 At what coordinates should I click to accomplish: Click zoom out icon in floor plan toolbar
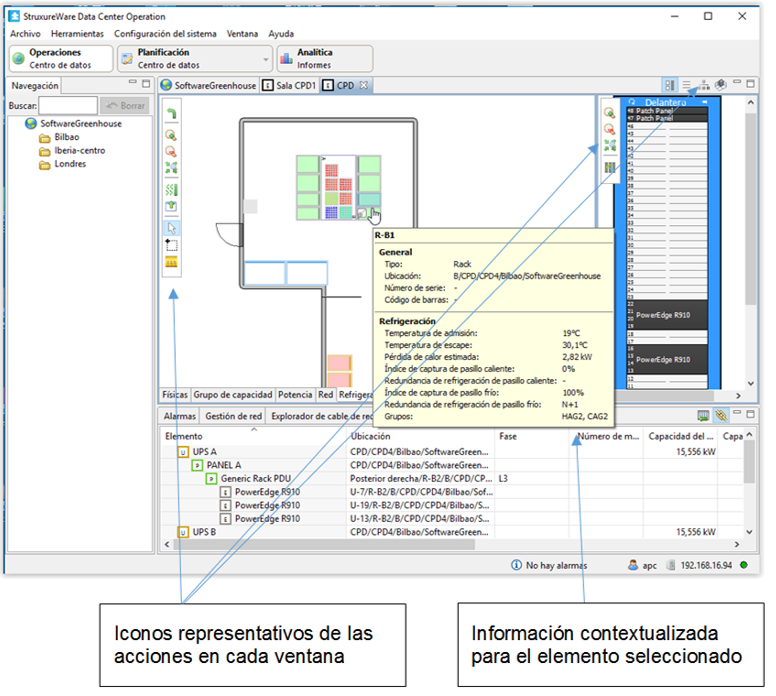coord(171,150)
